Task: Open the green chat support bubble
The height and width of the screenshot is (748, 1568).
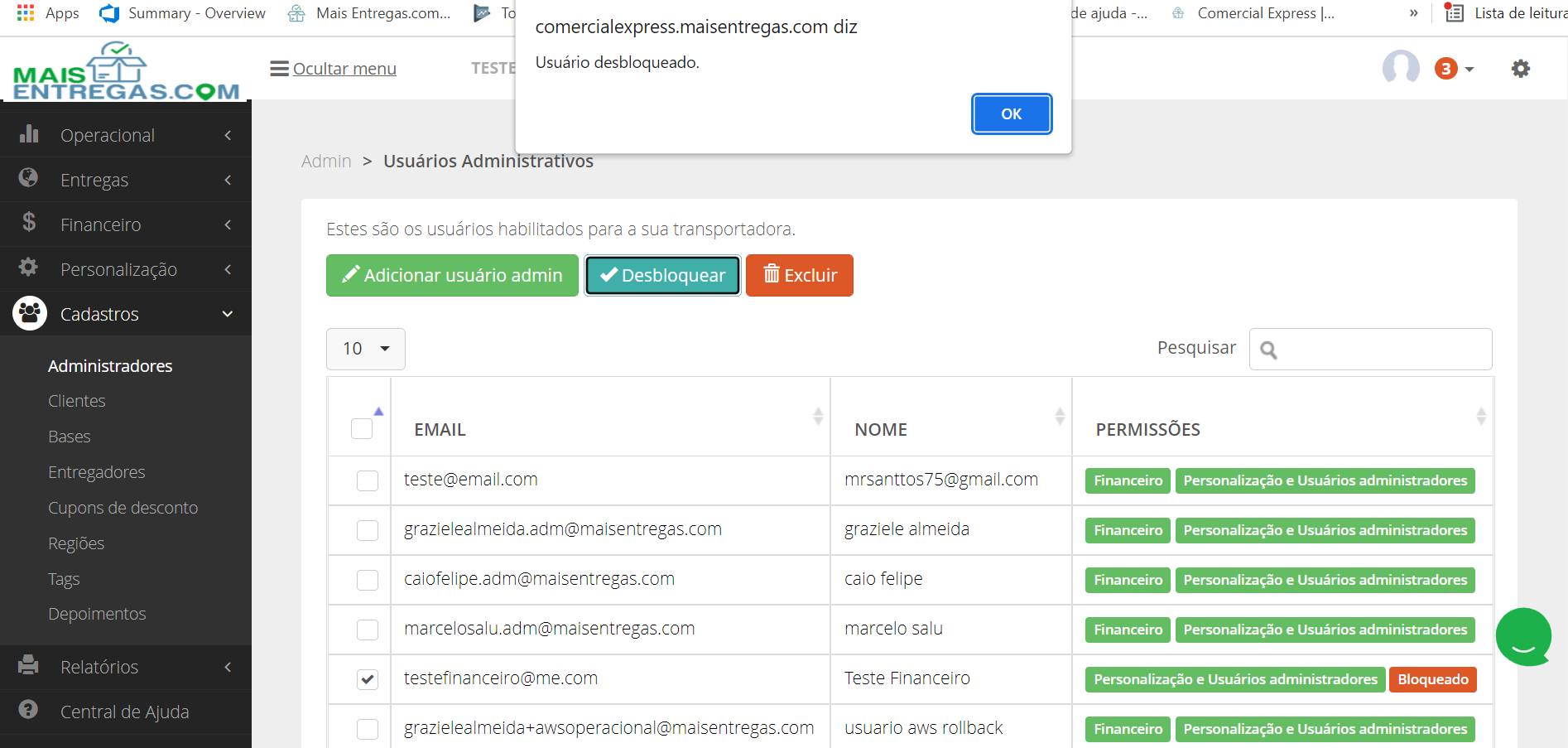Action: tap(1523, 636)
